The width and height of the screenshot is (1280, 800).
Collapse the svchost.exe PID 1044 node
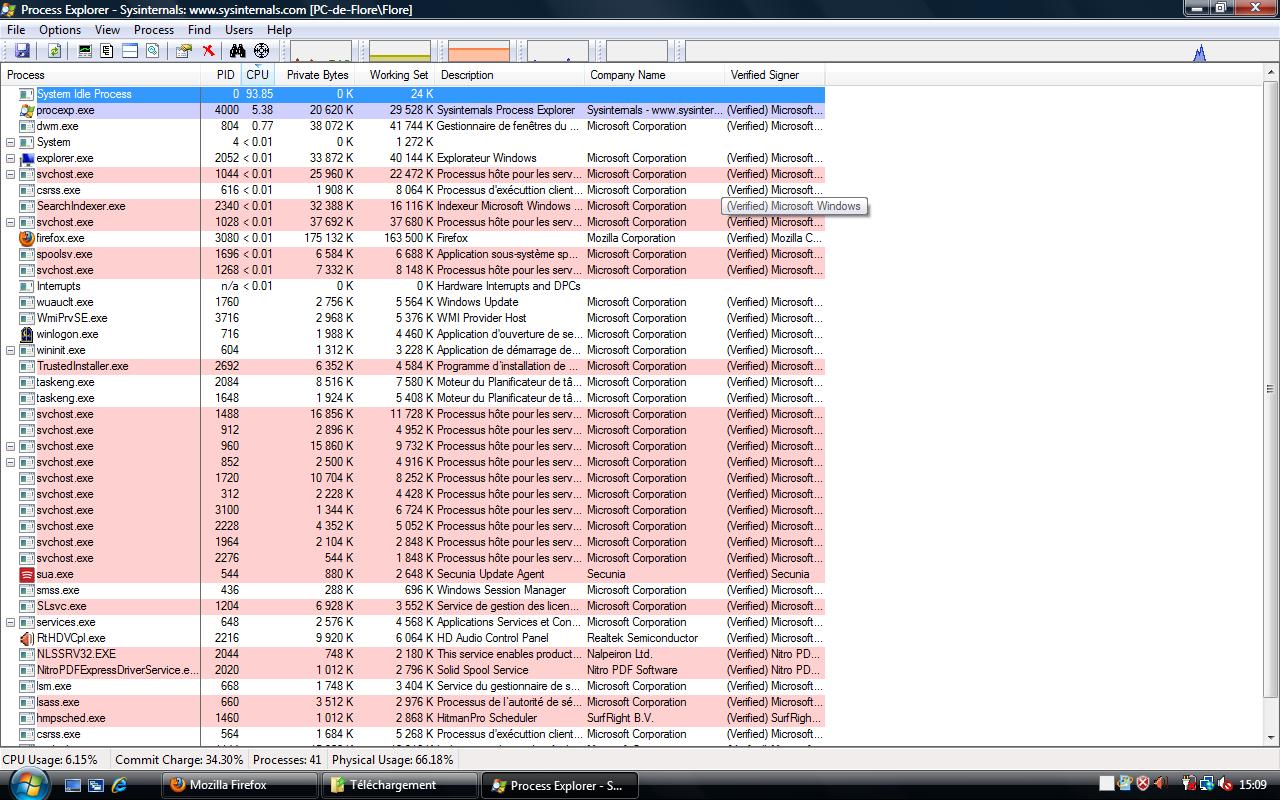click(11, 174)
